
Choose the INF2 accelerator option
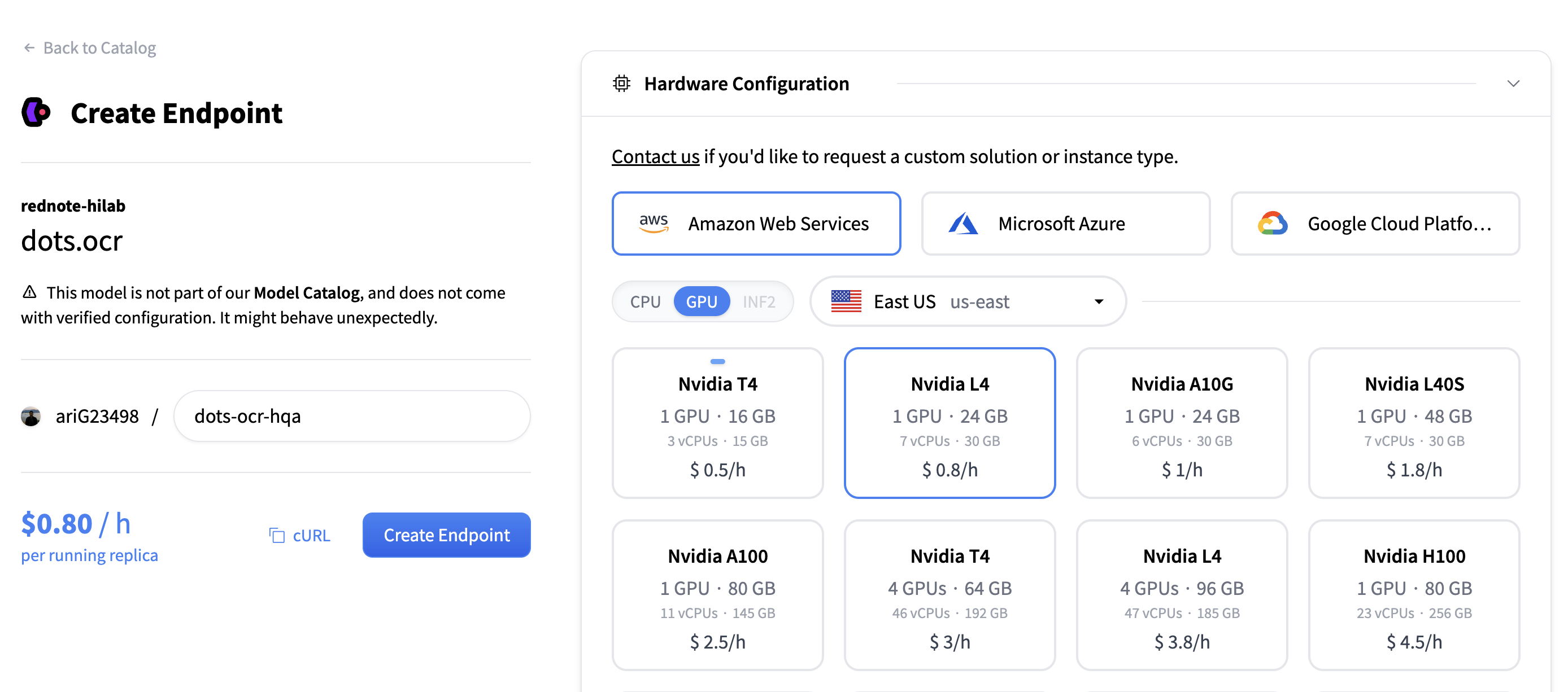tap(759, 301)
